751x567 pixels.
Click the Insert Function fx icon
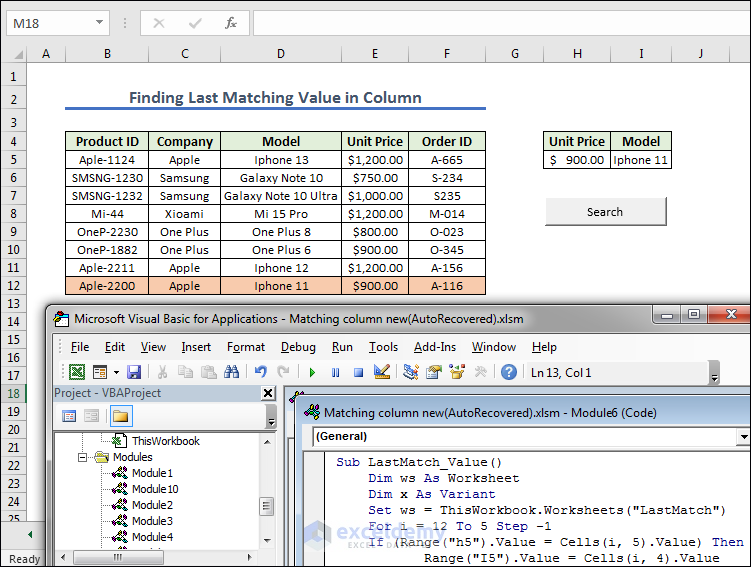point(231,22)
